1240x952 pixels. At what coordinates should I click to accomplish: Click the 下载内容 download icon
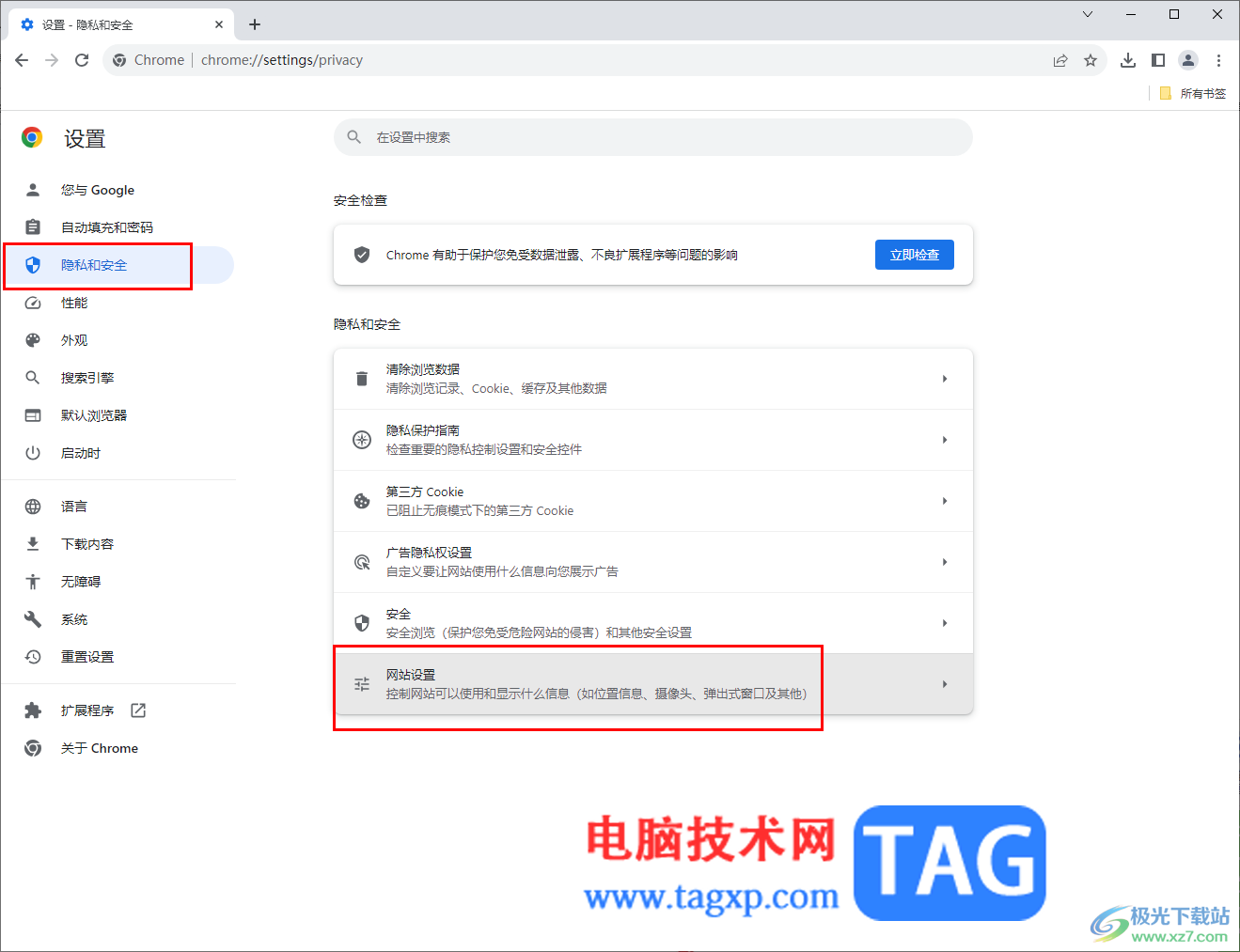tap(33, 544)
